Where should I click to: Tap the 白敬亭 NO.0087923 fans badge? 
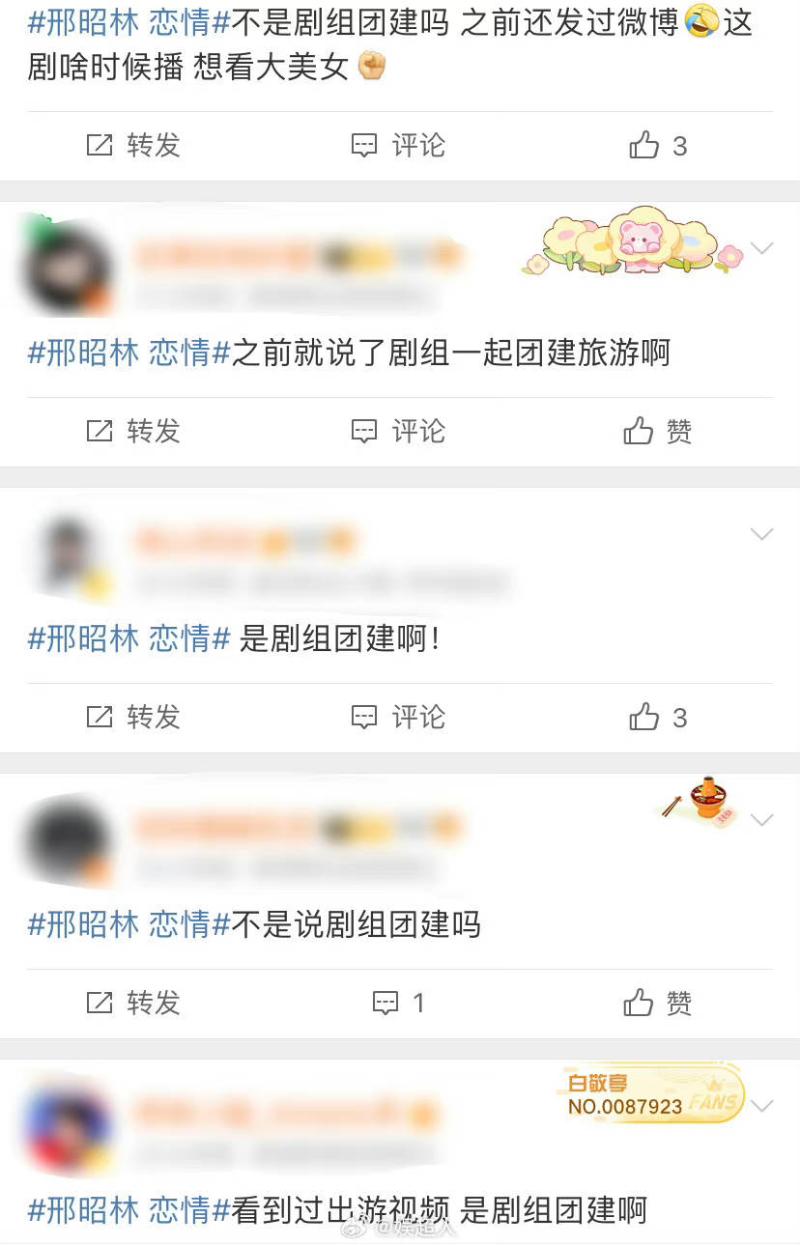650,1094
